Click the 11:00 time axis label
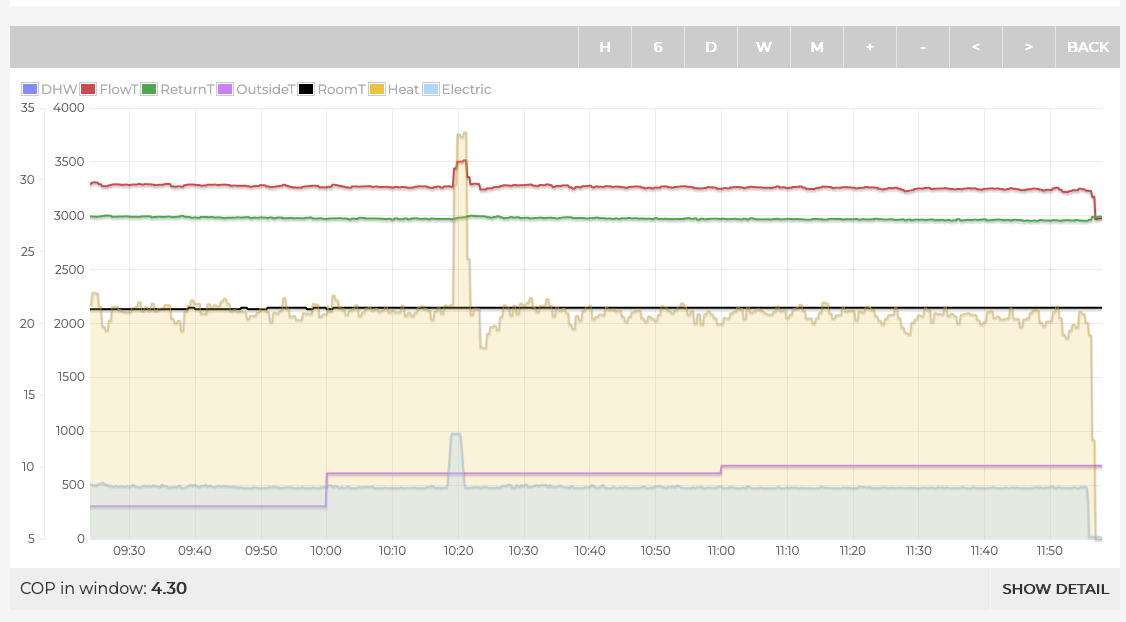The image size is (1126, 622). point(721,551)
